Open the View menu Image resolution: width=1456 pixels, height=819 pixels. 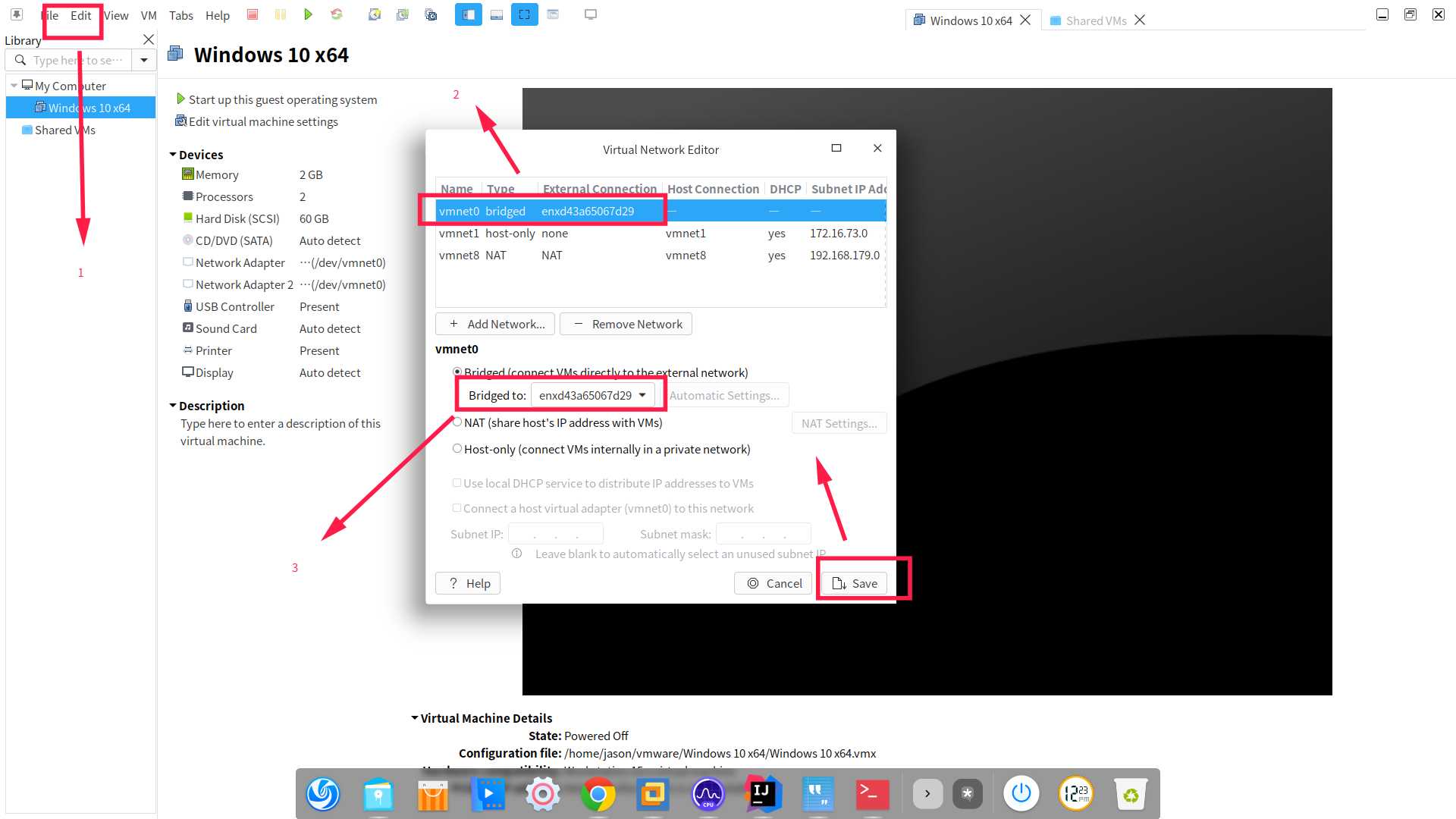coord(116,15)
